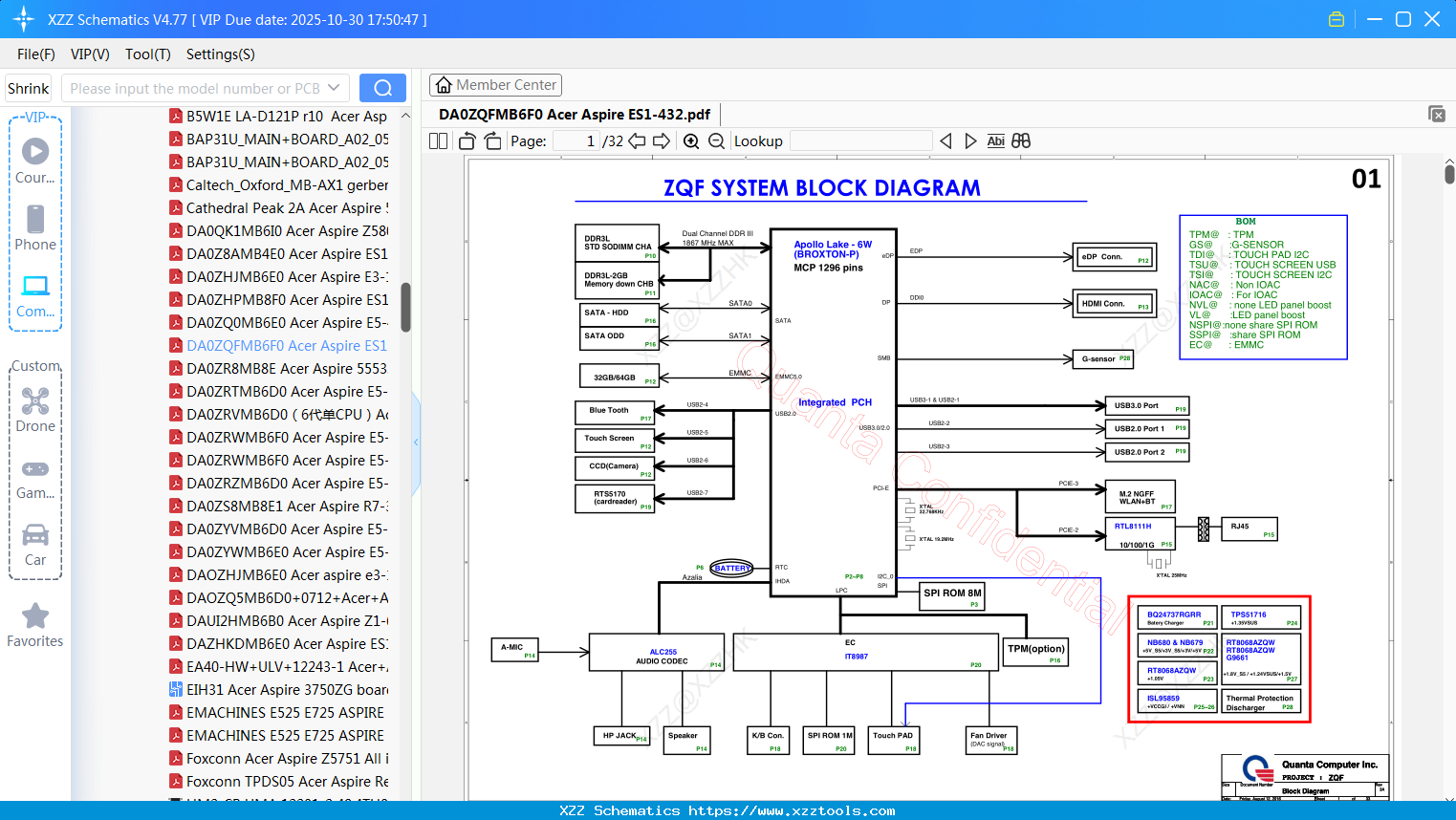Toggle Abi text match option
The image size is (1456, 820).
(x=995, y=141)
